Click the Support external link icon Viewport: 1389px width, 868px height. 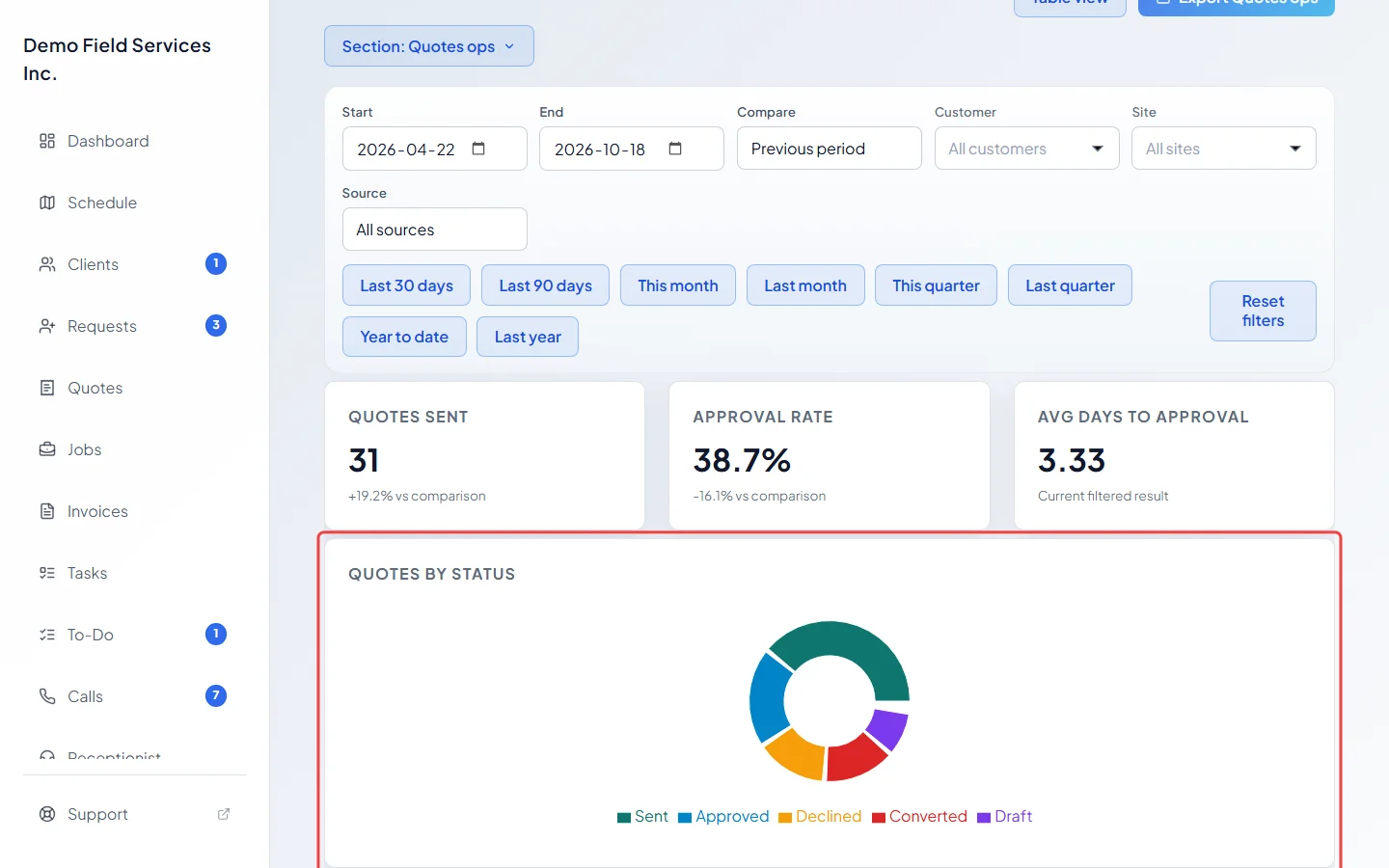[224, 814]
